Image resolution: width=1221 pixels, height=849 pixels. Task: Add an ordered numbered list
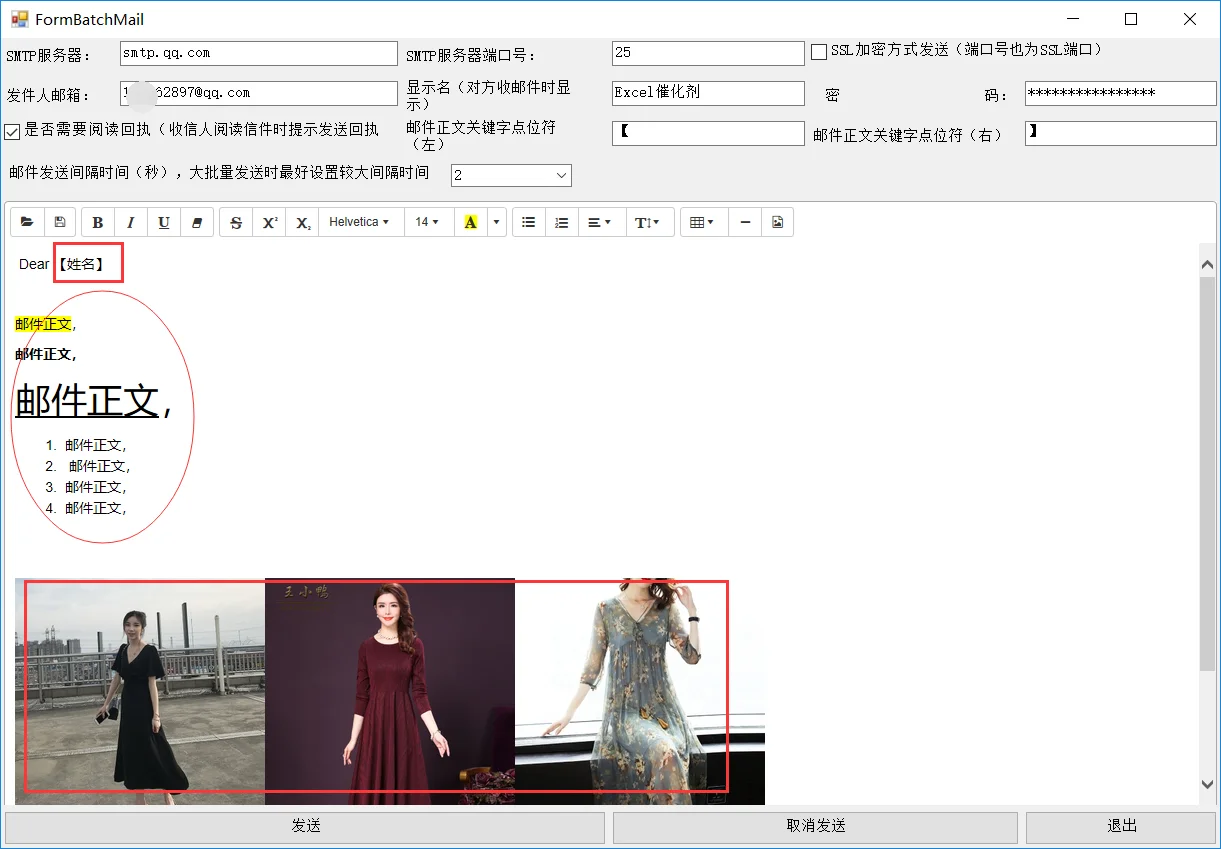[x=562, y=222]
